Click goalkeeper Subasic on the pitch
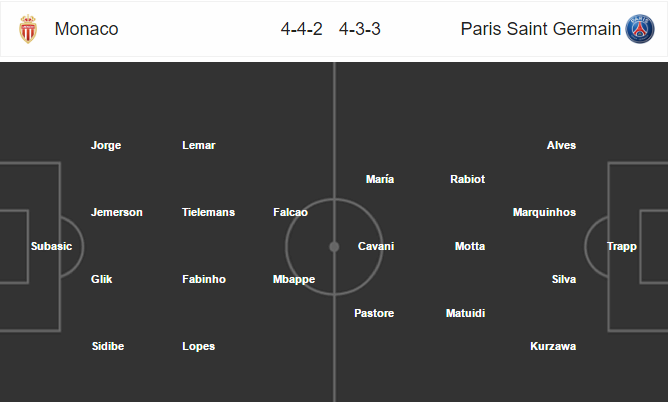Screen dimensions: 669x402 [51, 246]
